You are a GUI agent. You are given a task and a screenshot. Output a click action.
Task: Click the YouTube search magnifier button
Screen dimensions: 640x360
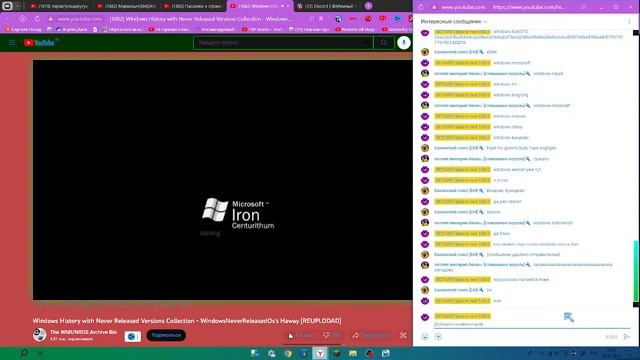click(x=384, y=42)
